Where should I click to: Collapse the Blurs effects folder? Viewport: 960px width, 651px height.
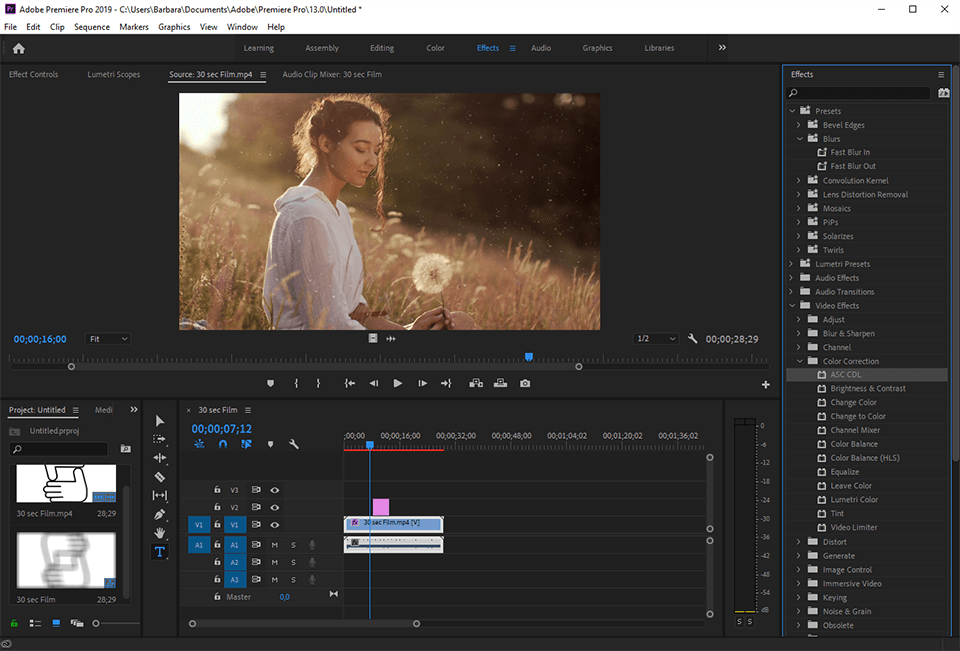click(x=798, y=138)
